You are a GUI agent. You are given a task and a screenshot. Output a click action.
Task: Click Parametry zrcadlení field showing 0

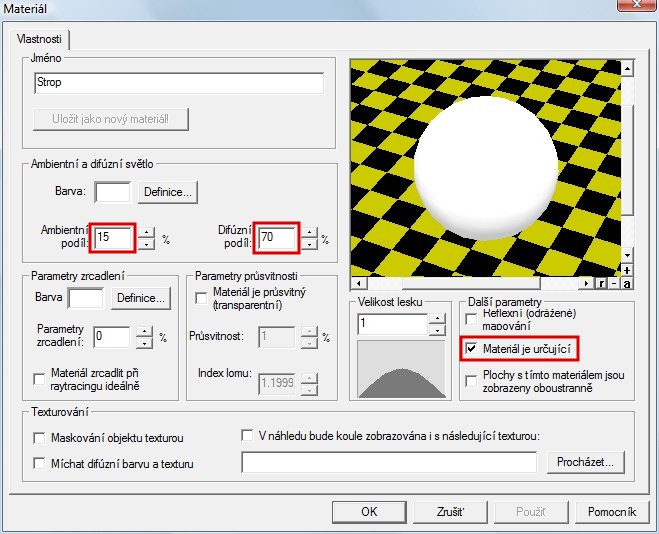click(112, 337)
